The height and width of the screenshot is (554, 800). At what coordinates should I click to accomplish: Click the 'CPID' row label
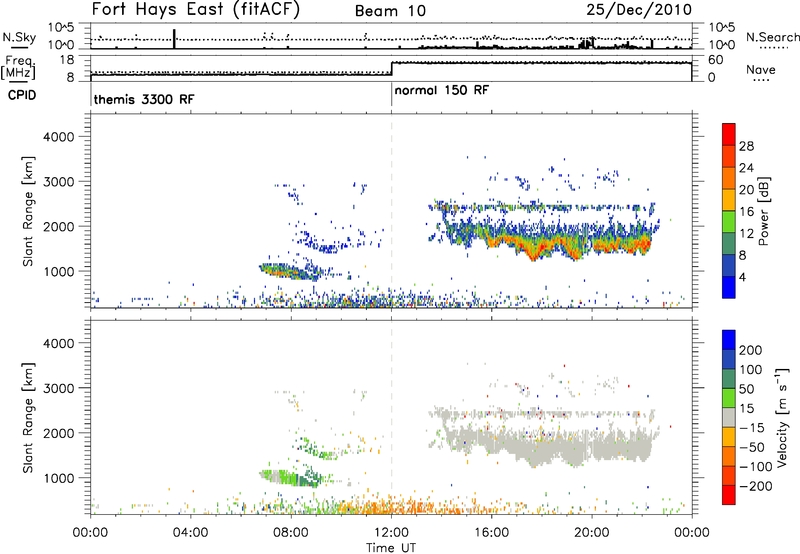tap(21, 95)
